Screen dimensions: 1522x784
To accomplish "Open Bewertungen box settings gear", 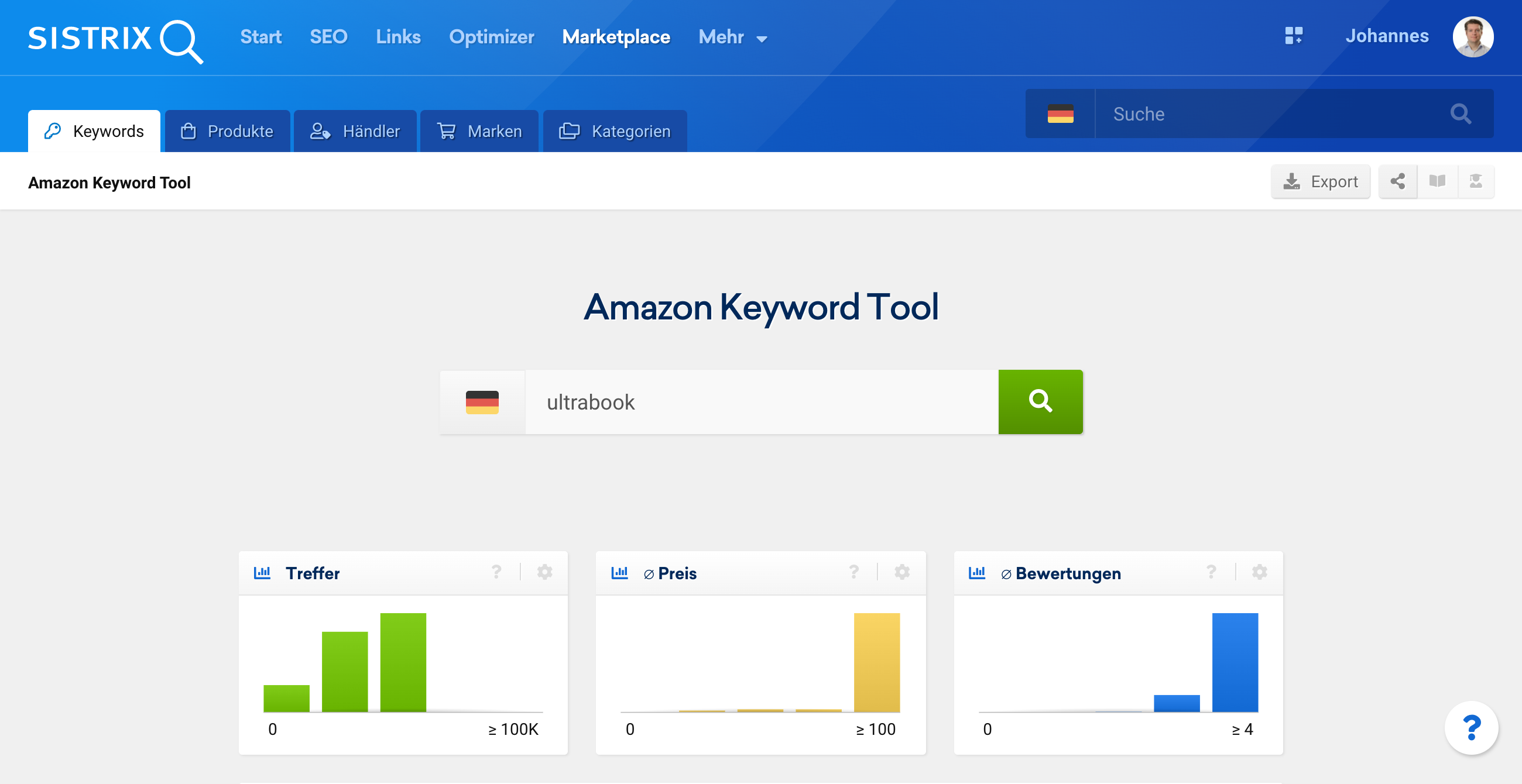I will tap(1259, 572).
